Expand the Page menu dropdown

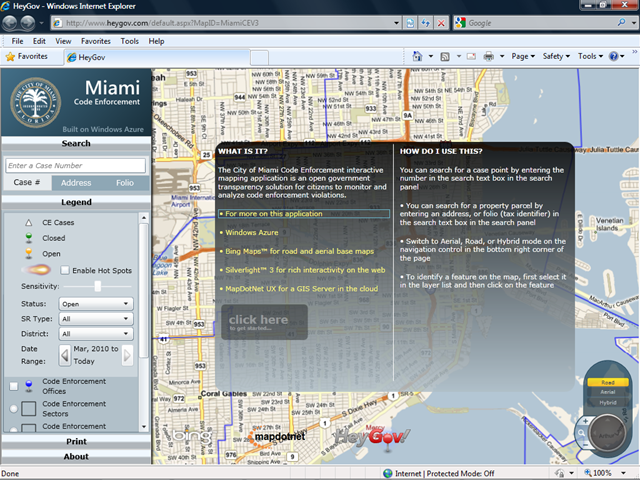(x=523, y=56)
